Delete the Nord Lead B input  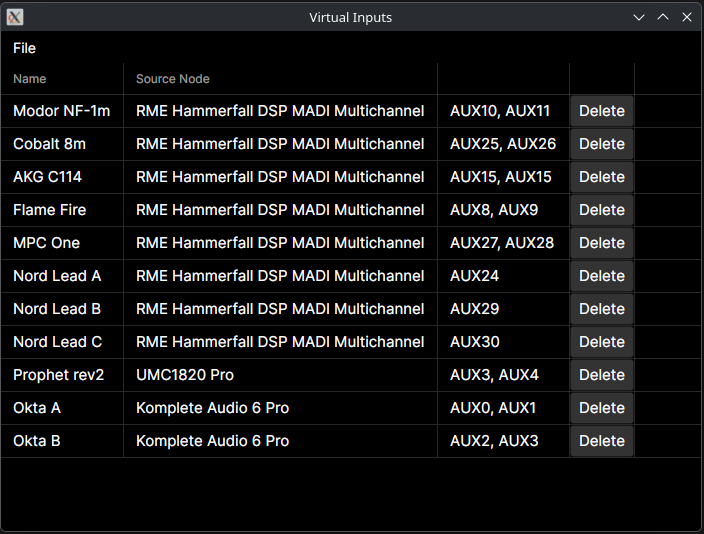point(602,309)
